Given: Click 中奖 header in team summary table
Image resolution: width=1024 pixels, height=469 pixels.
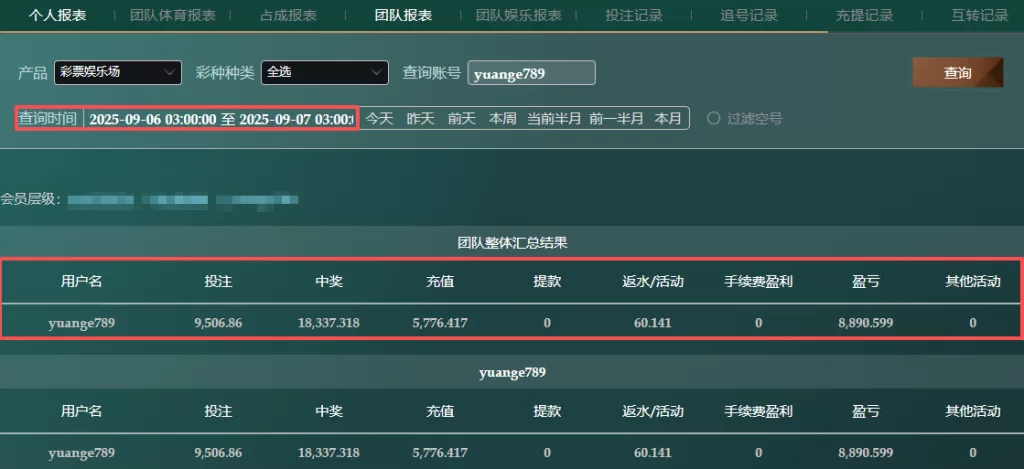Looking at the screenshot, I should pyautogui.click(x=328, y=282).
